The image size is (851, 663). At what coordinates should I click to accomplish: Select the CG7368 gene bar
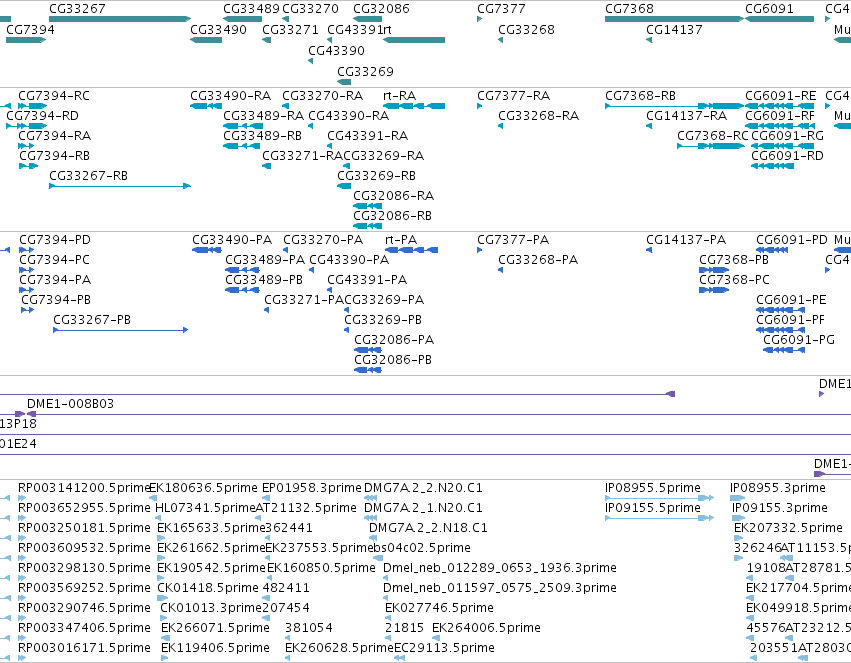pyautogui.click(x=674, y=19)
